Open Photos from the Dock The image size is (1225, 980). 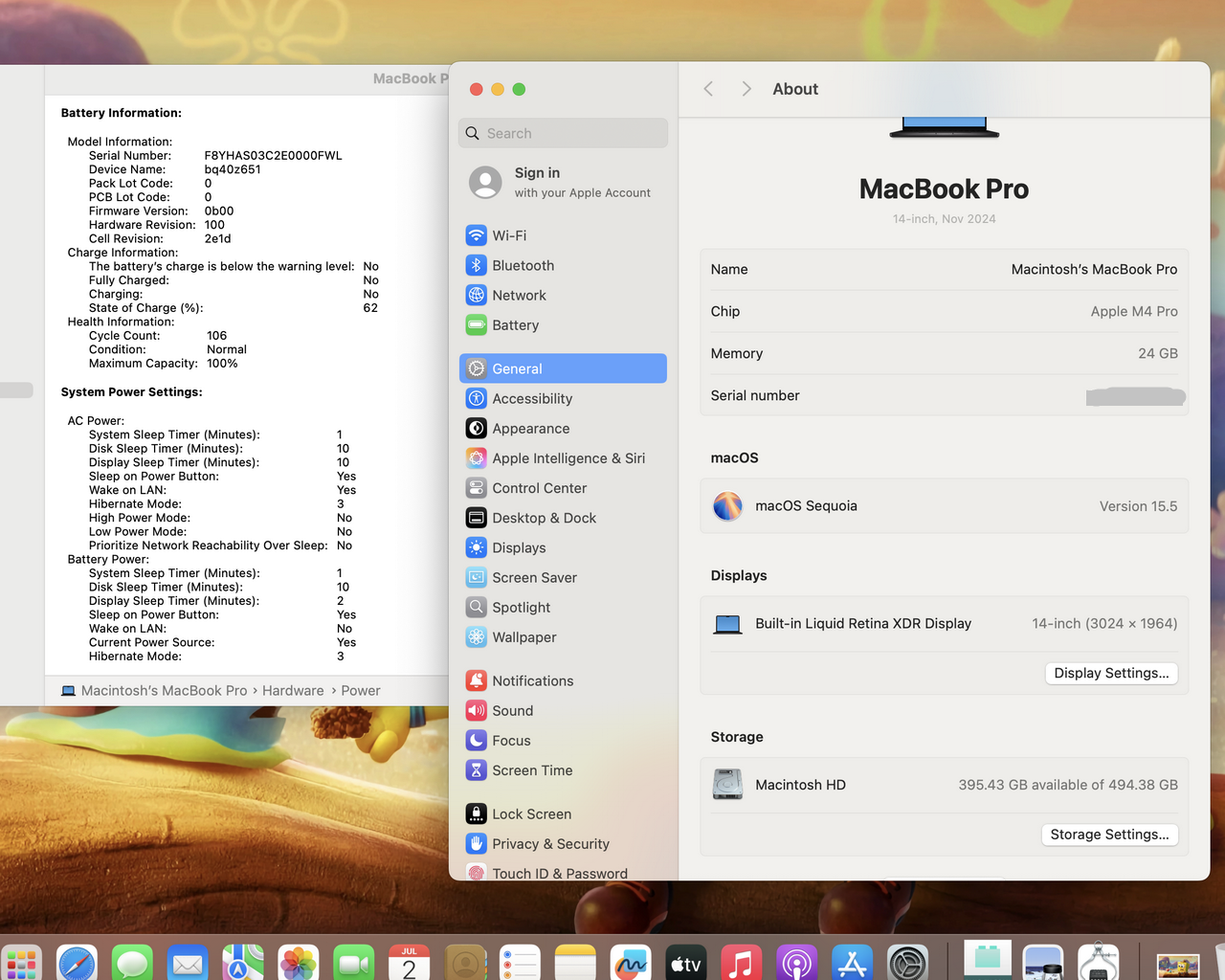click(299, 964)
